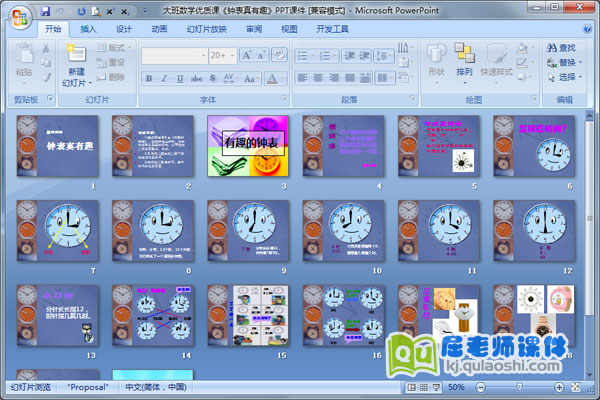Open the Insert (插入) tab
The width and height of the screenshot is (600, 400).
pyautogui.click(x=89, y=30)
